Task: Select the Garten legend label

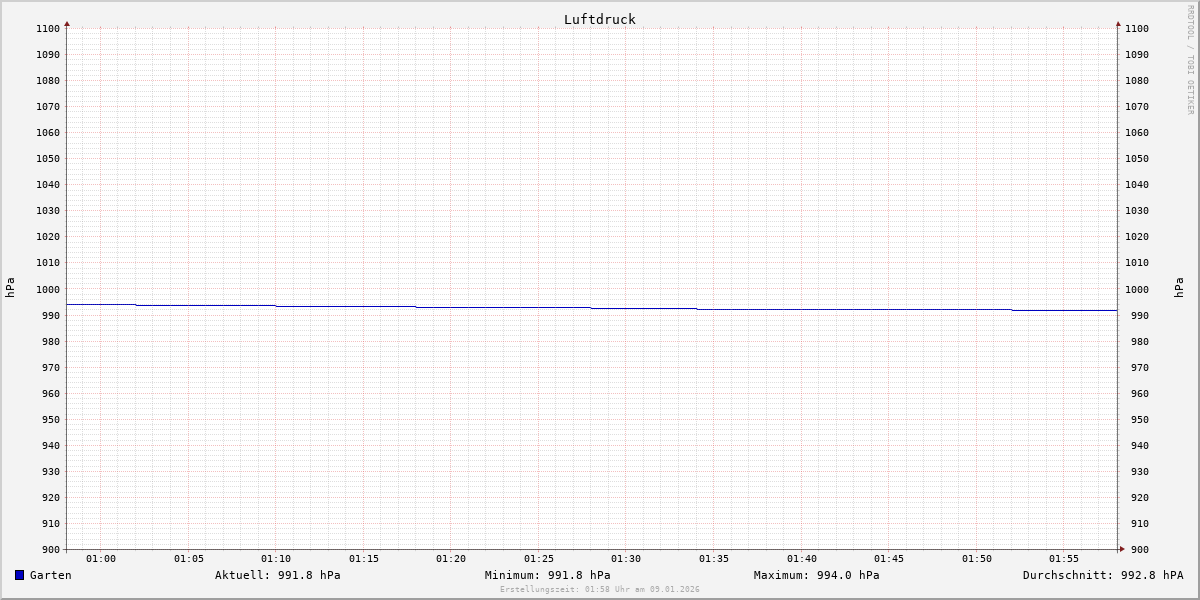Action: (x=50, y=575)
